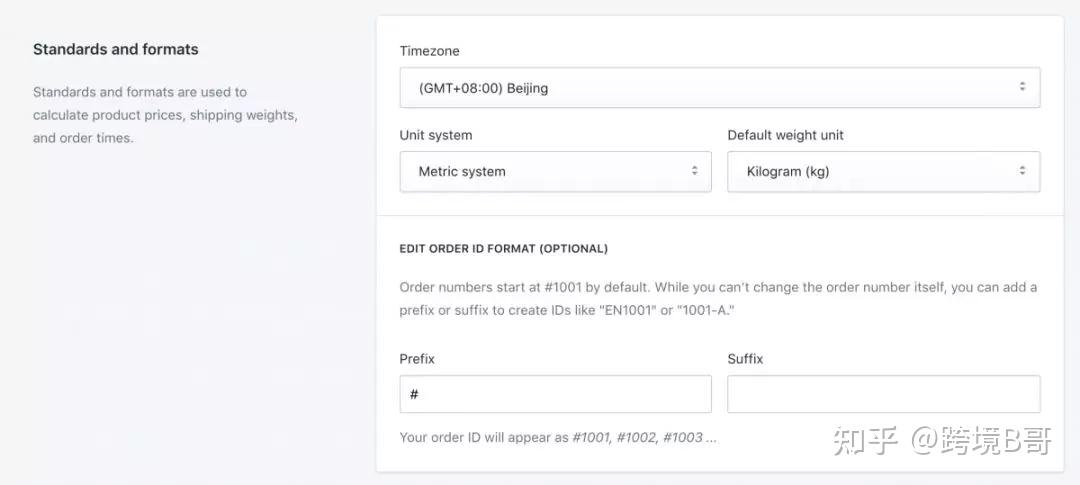This screenshot has width=1080, height=485.
Task: Click the order ID preview text
Action: coord(557,437)
